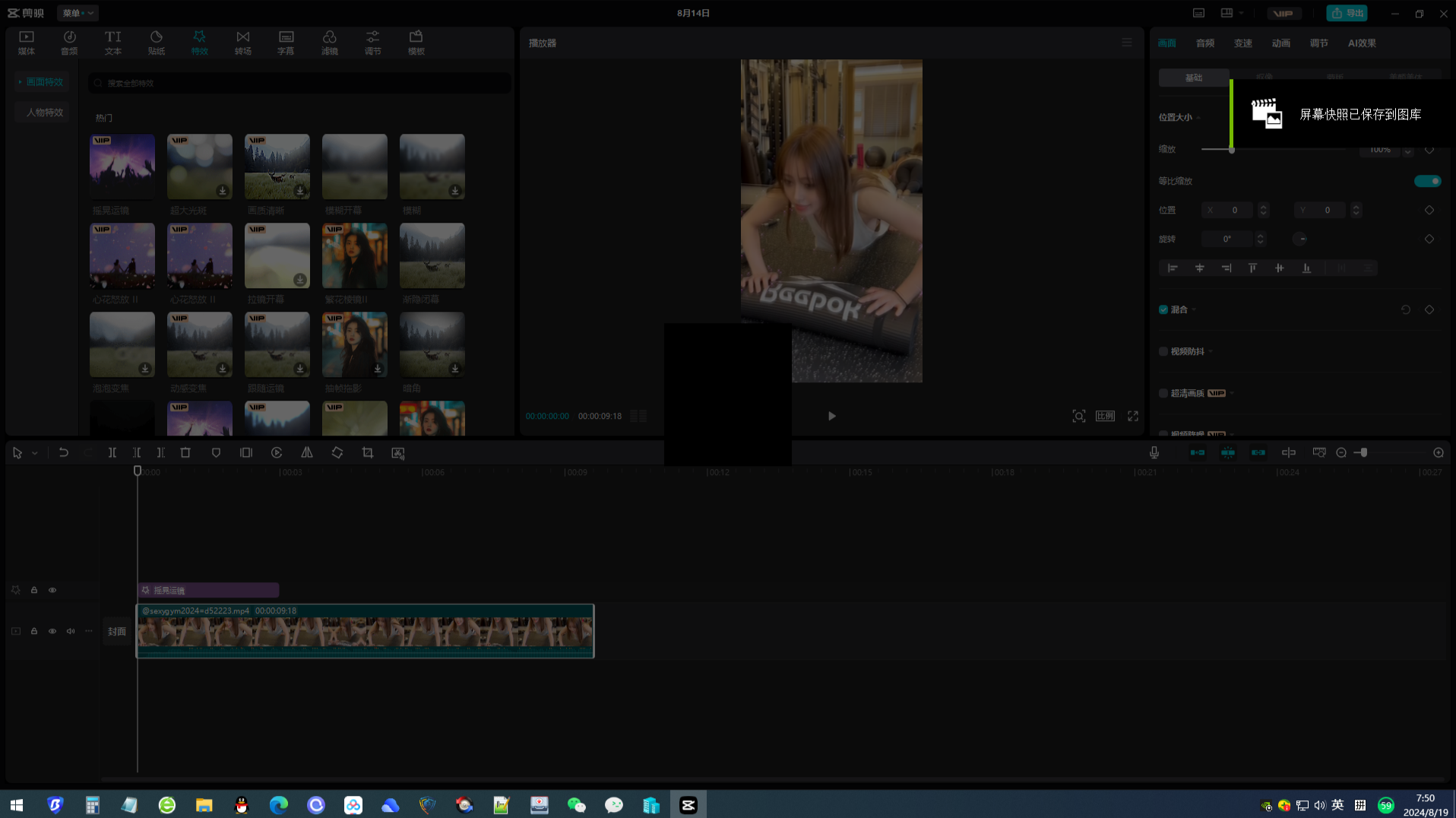This screenshot has width=1456, height=818.
Task: Toggle fullscreen preview in player
Action: [1133, 416]
